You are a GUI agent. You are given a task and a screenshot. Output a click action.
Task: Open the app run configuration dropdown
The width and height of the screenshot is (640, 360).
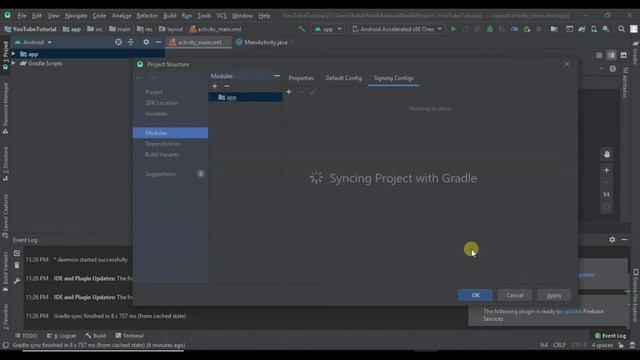pyautogui.click(x=328, y=29)
